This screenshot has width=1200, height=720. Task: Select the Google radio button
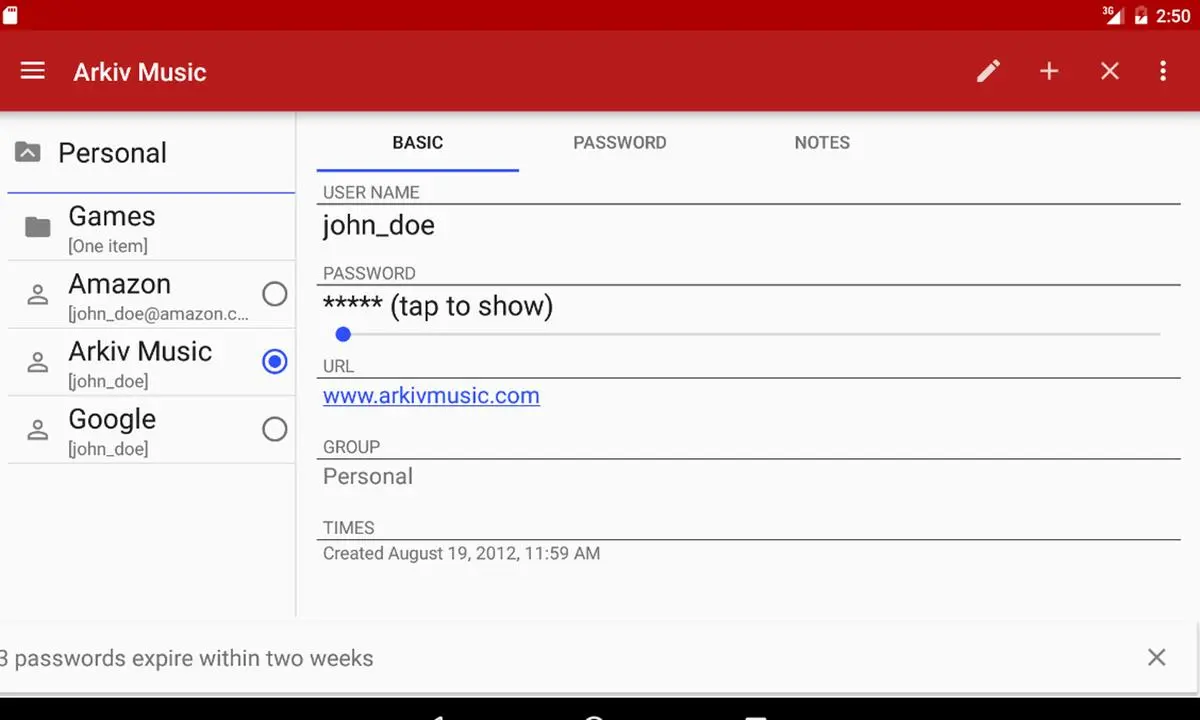(274, 429)
